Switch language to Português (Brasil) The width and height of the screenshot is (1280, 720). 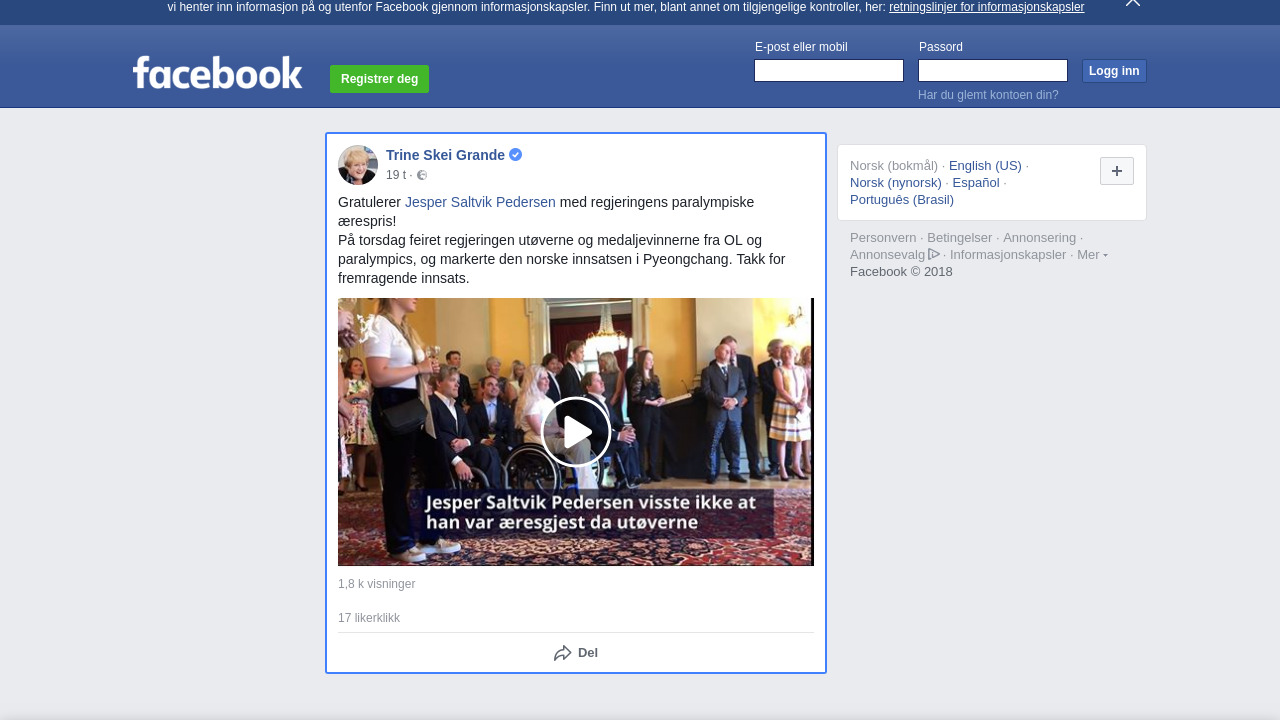point(902,200)
